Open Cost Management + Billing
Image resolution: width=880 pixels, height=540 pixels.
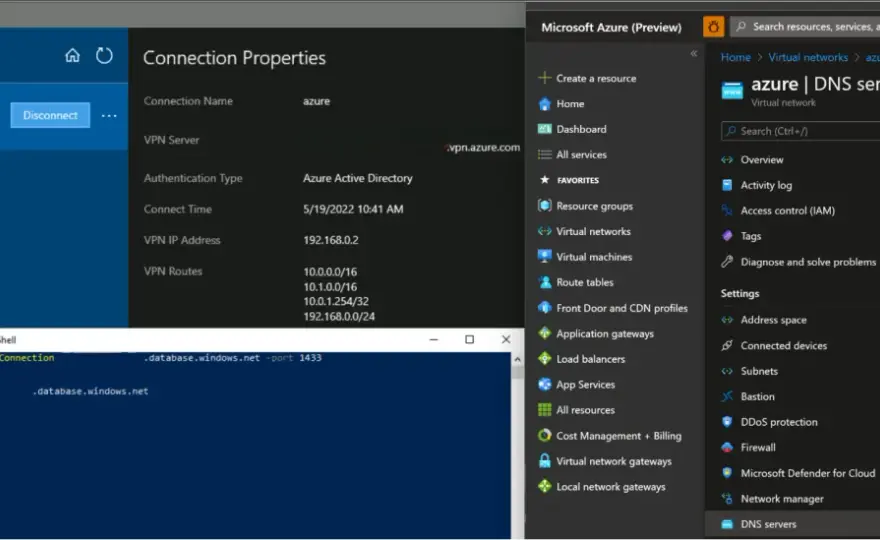point(618,436)
